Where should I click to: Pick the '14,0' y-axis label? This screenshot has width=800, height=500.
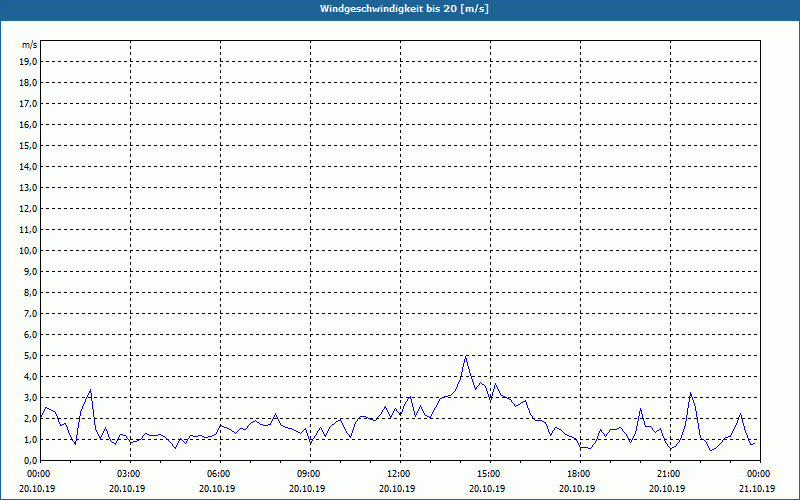[x=29, y=166]
